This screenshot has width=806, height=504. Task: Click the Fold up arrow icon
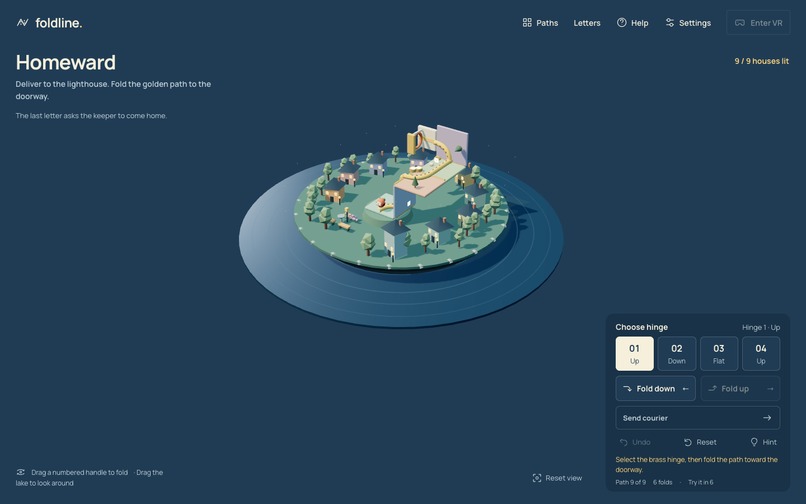712,388
